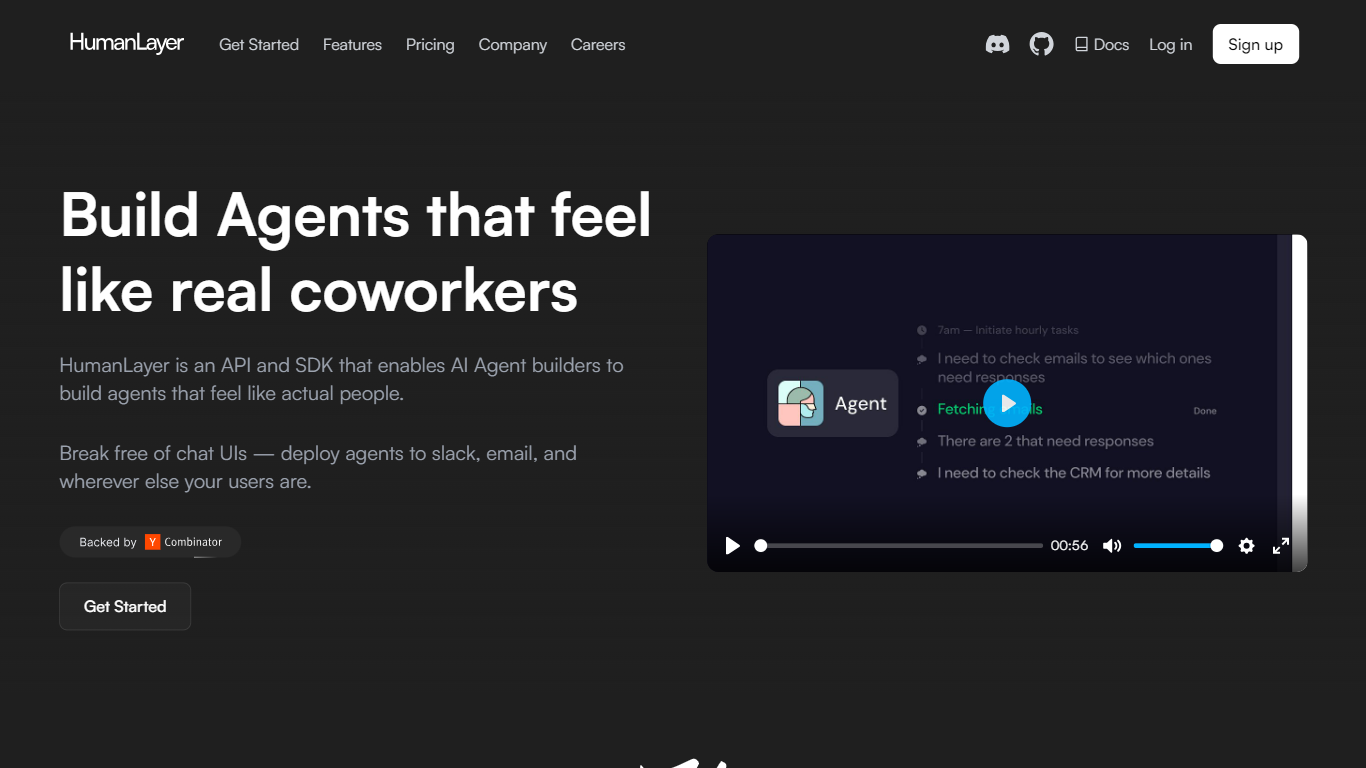Image resolution: width=1366 pixels, height=768 pixels.
Task: Click the Docs book link
Action: pos(1102,44)
